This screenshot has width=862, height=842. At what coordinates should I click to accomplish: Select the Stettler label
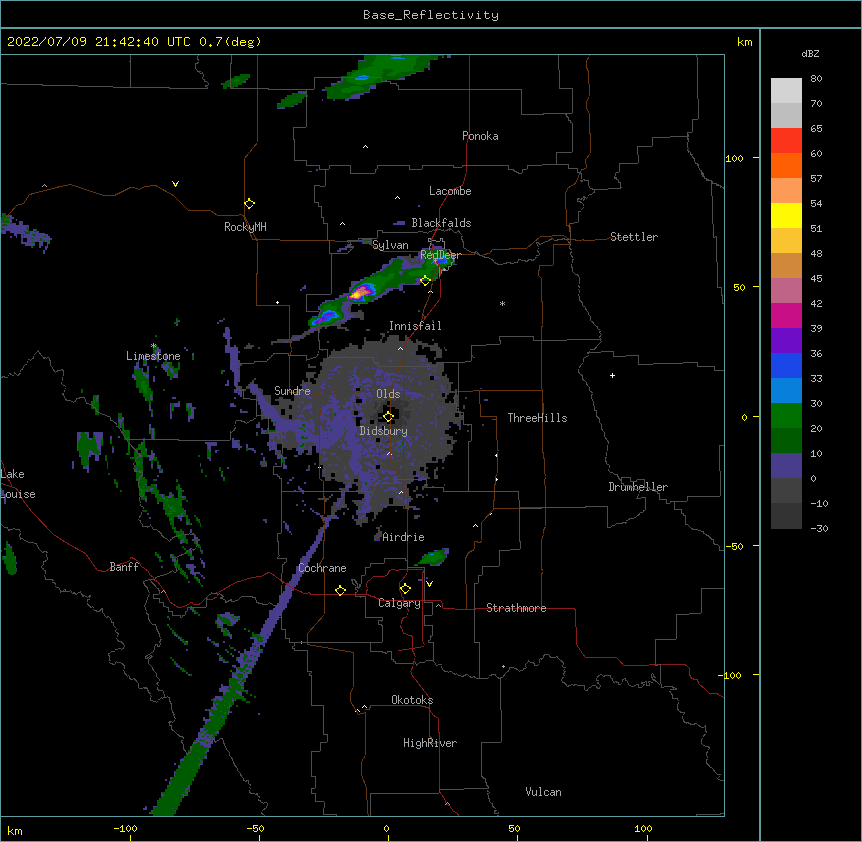click(634, 237)
